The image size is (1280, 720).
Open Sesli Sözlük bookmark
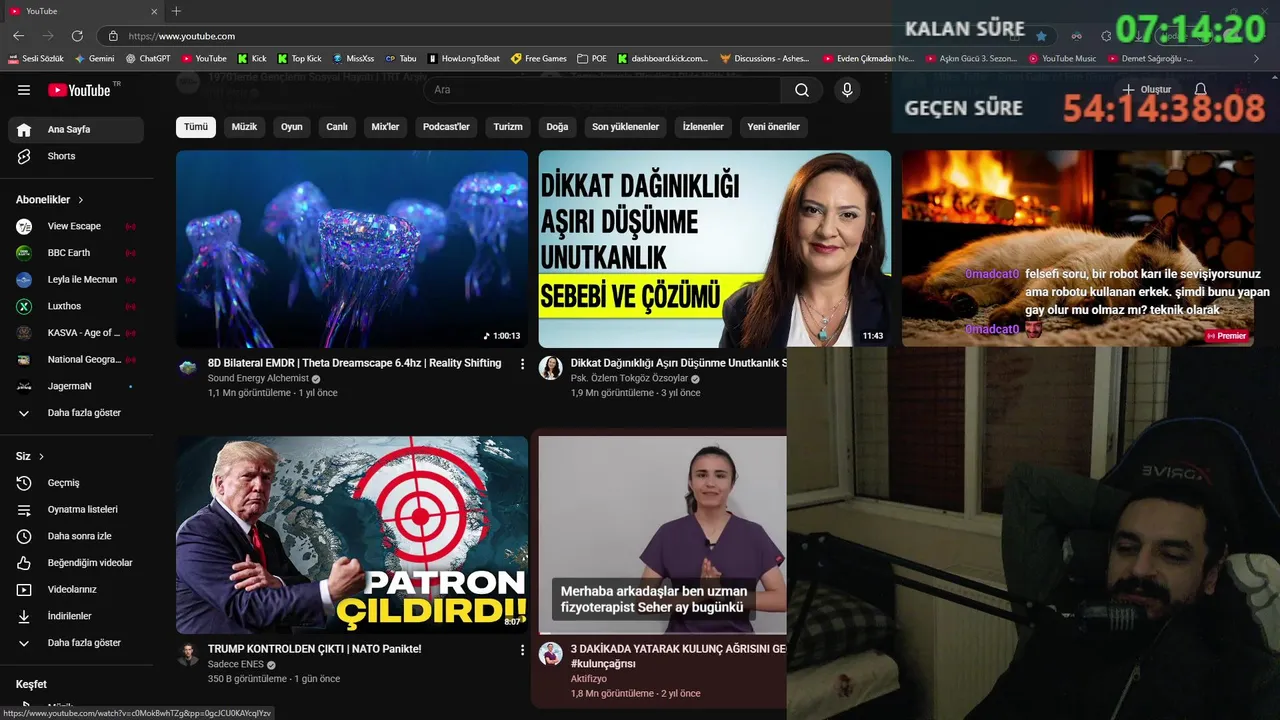point(35,59)
